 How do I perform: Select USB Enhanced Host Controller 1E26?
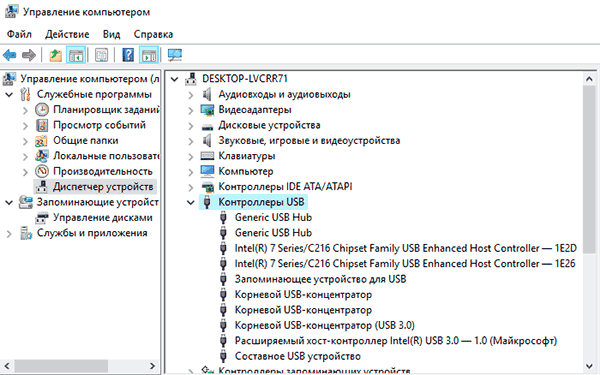[x=405, y=264]
